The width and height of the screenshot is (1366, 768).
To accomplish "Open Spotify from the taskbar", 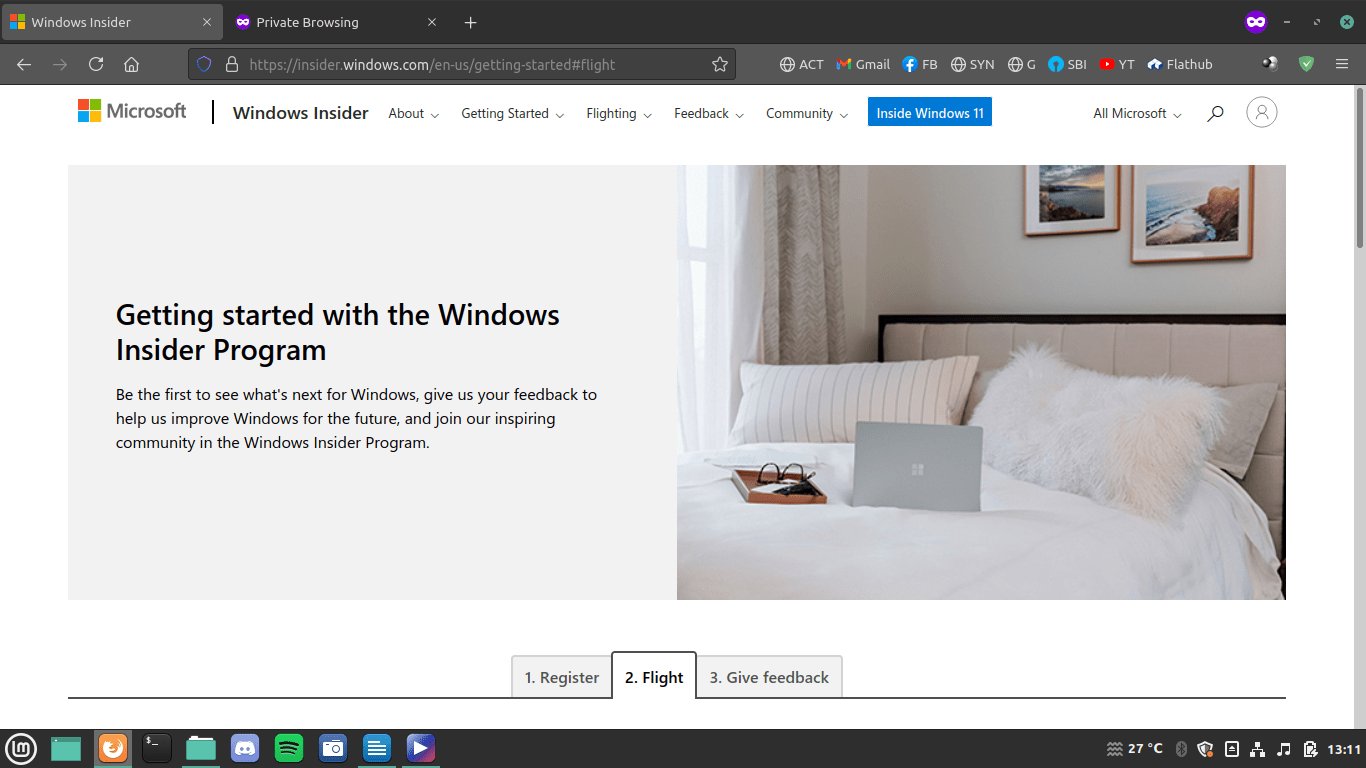I will pyautogui.click(x=289, y=748).
